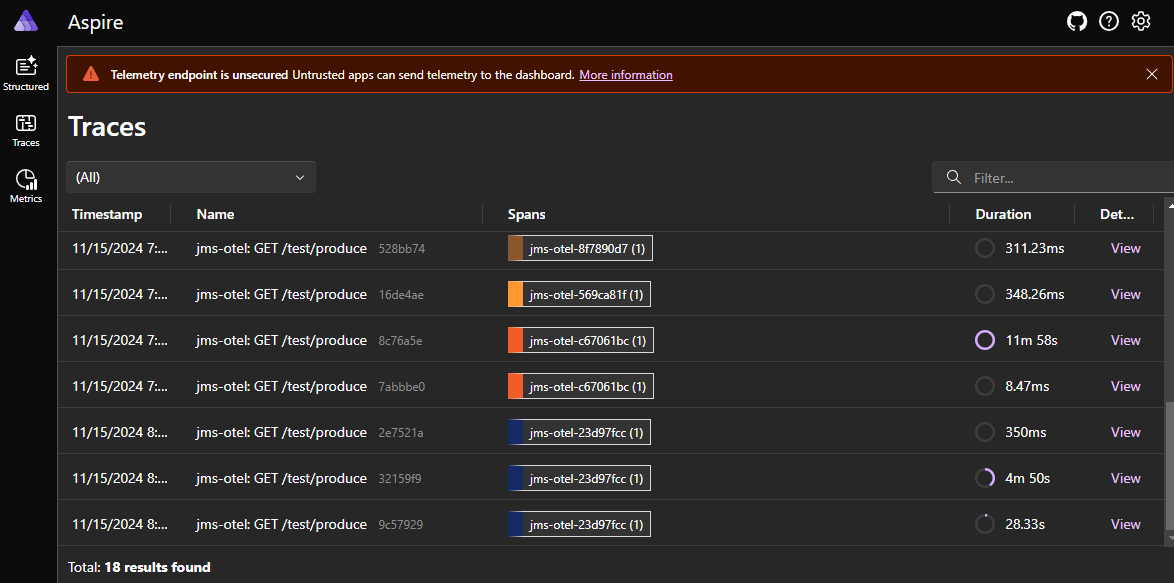Select trace ID 8c76a5e text
Image resolution: width=1174 pixels, height=583 pixels.
point(401,341)
